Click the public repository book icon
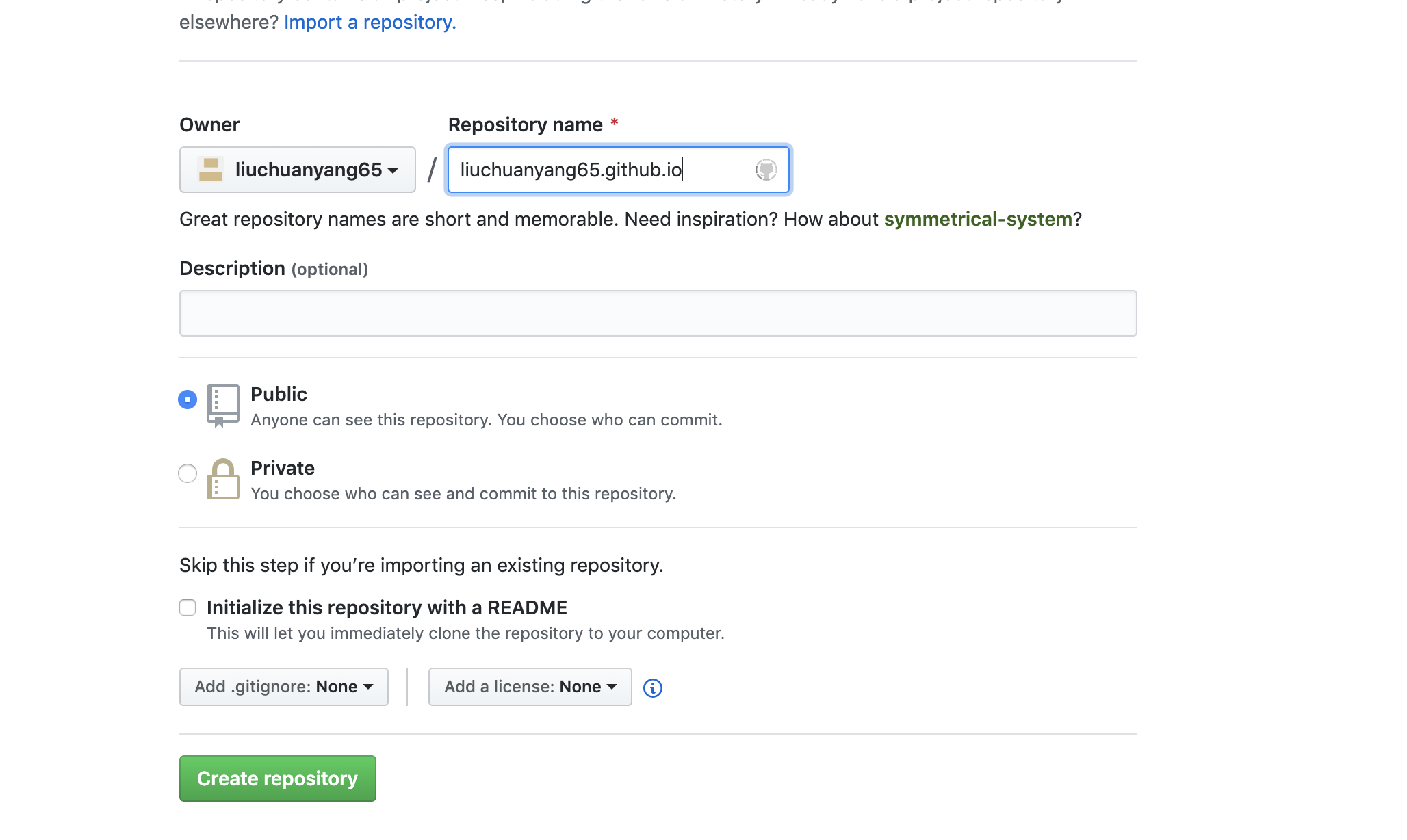Screen dimensions: 1407x840 coord(223,406)
